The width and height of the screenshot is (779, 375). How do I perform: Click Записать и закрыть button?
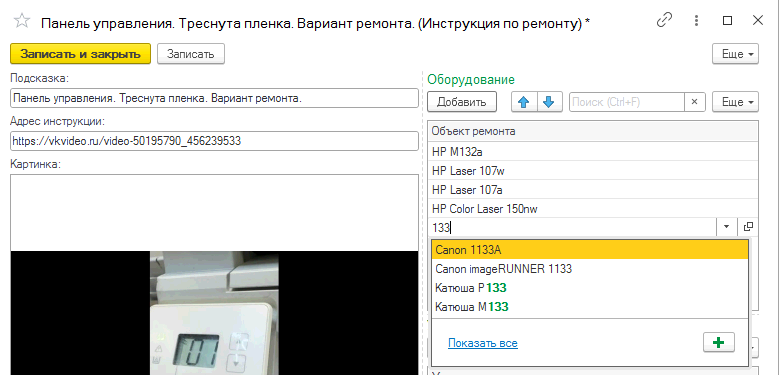click(x=80, y=54)
